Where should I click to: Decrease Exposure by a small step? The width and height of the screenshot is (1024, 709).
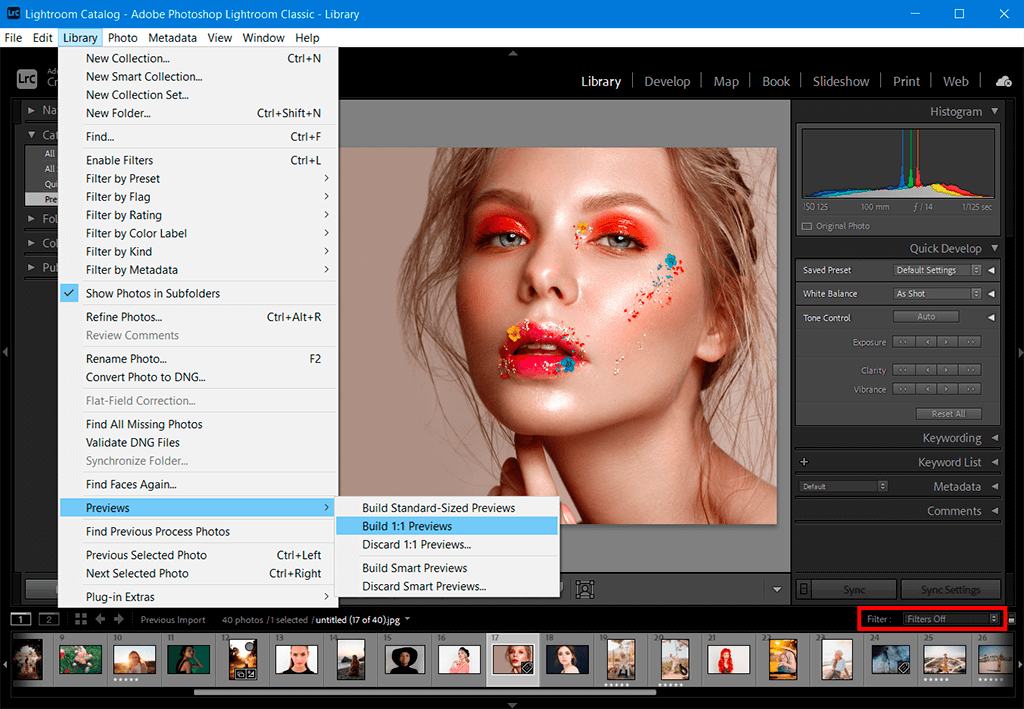point(926,341)
